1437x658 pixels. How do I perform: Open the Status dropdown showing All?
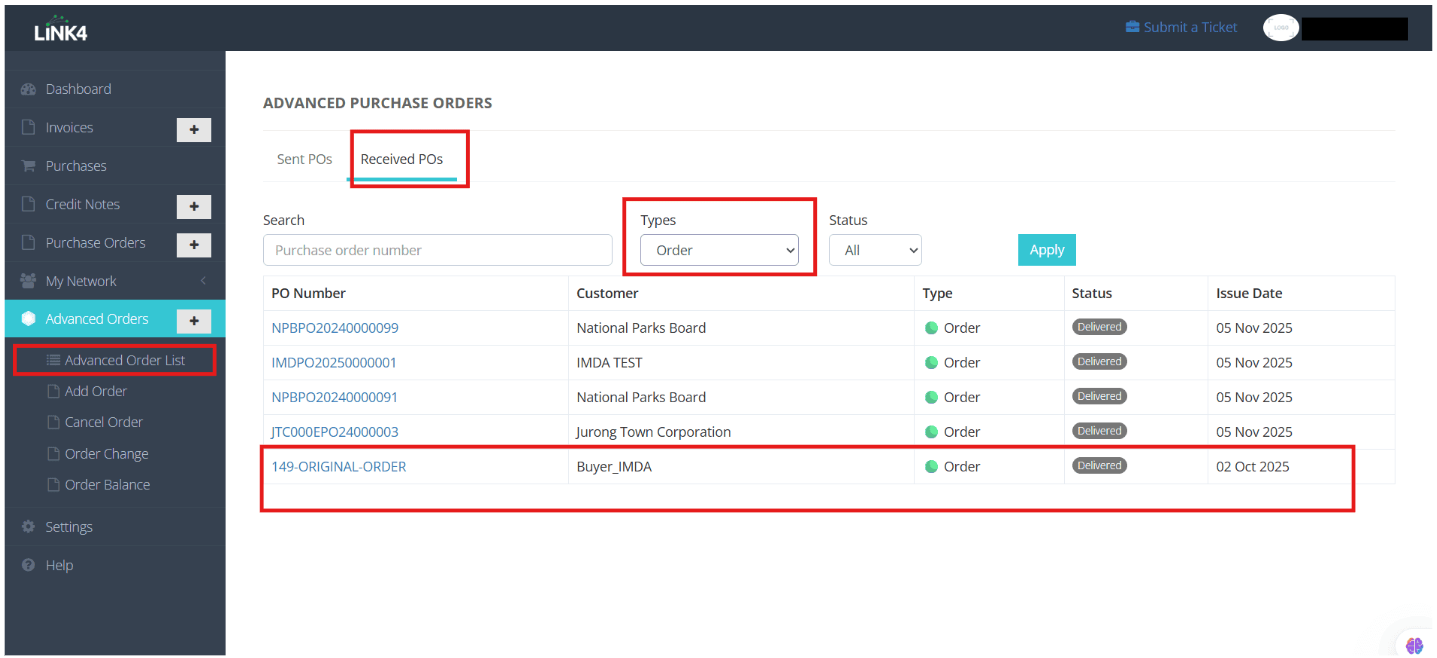pos(874,250)
